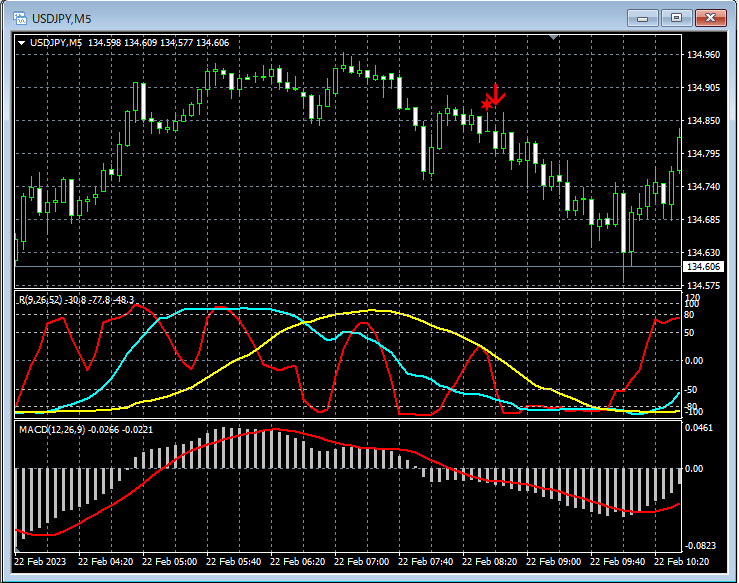Click the 22 Feb 10:20 time label
739x583 pixels.
point(681,562)
